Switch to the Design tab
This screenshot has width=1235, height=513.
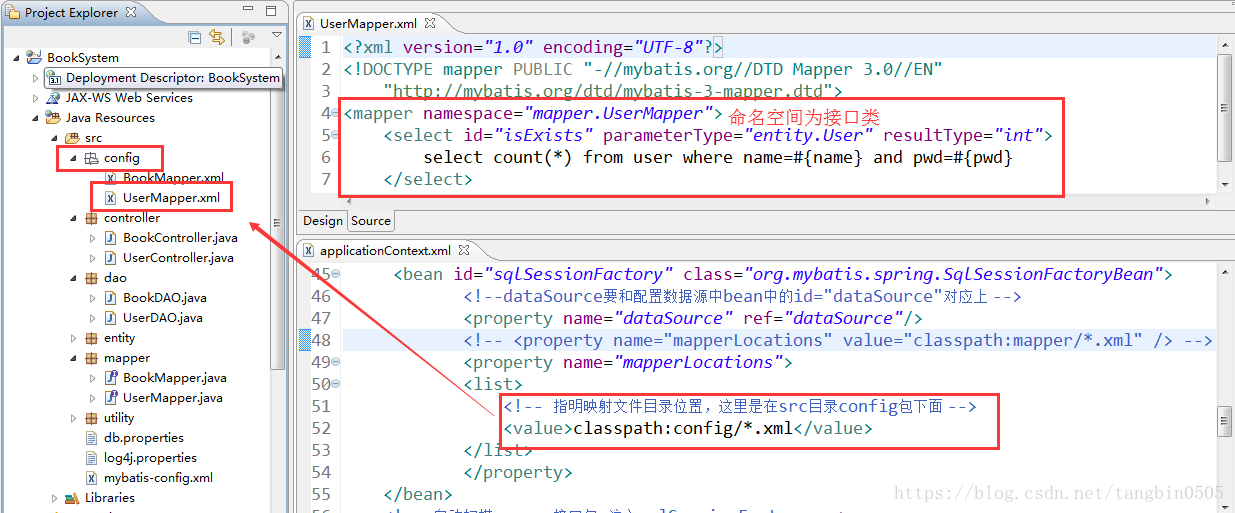[322, 220]
